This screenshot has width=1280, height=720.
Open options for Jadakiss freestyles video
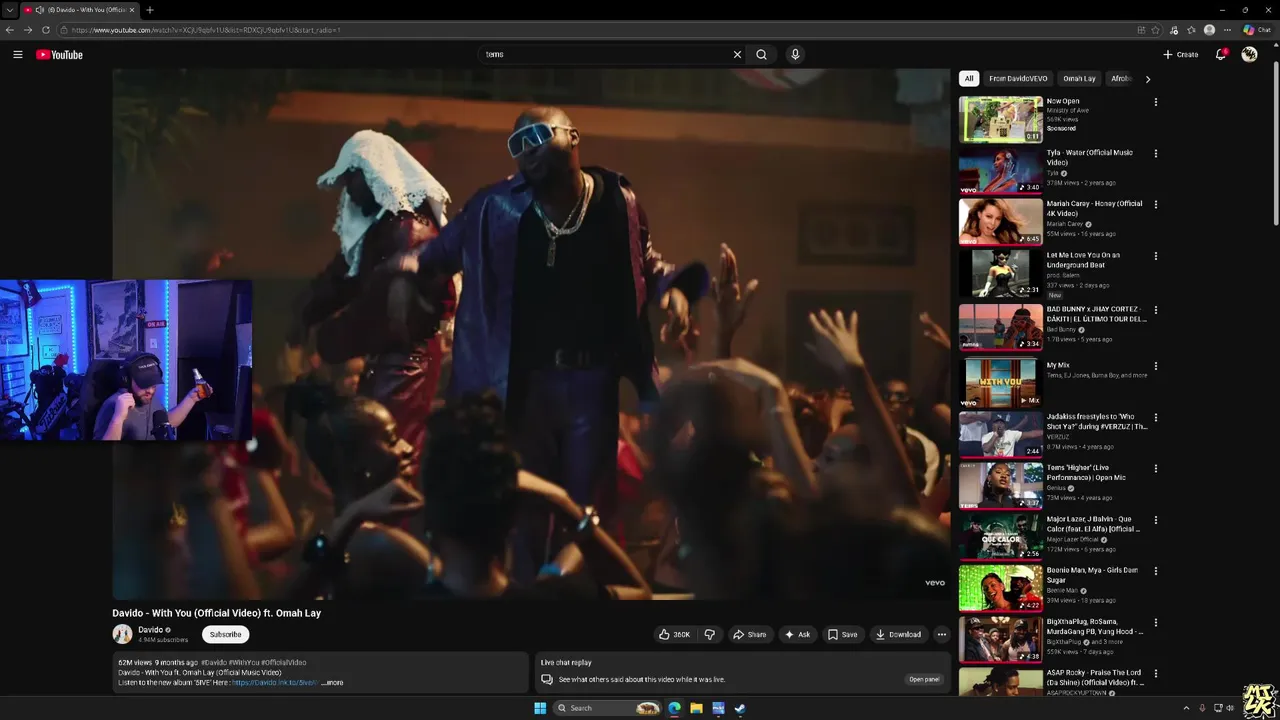click(1155, 417)
